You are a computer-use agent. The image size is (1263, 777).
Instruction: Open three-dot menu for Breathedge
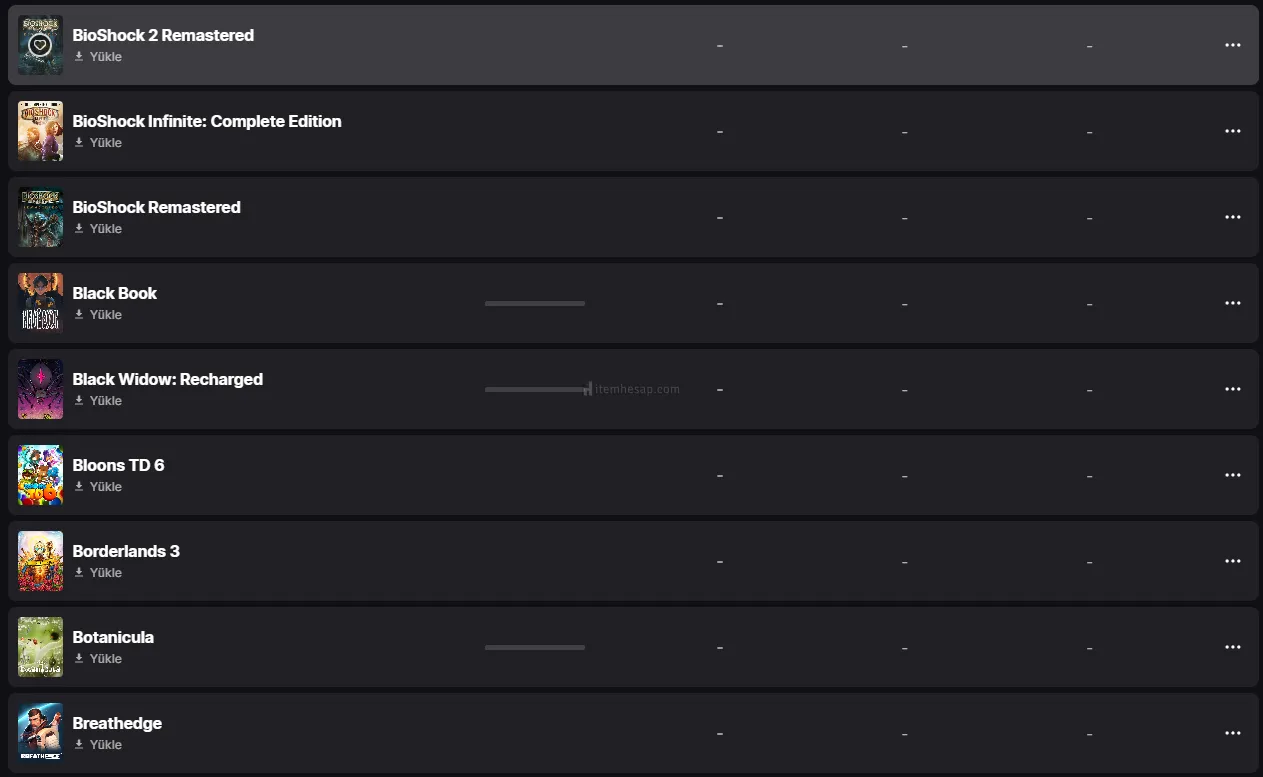coord(1232,733)
